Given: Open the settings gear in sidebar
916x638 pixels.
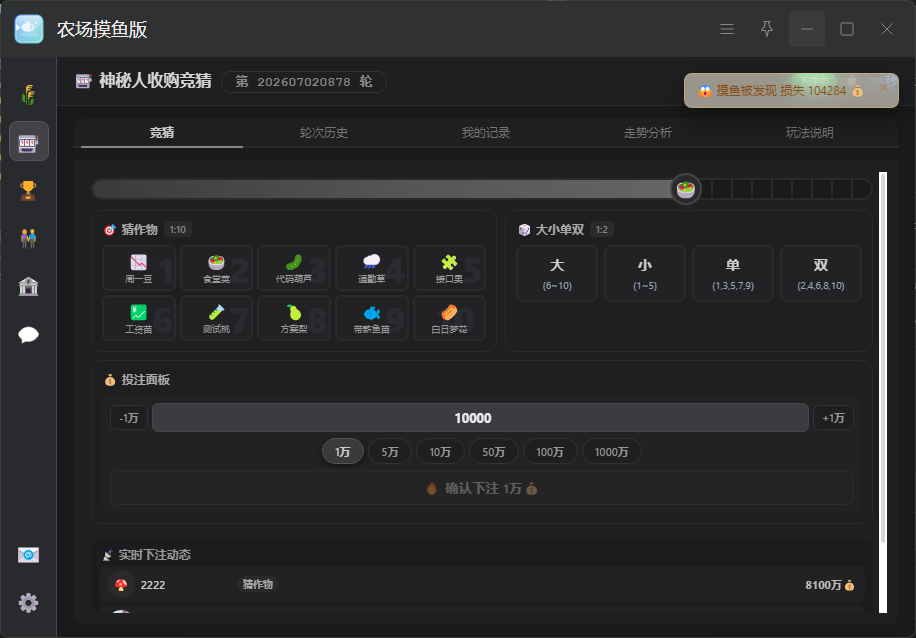Looking at the screenshot, I should (28, 602).
